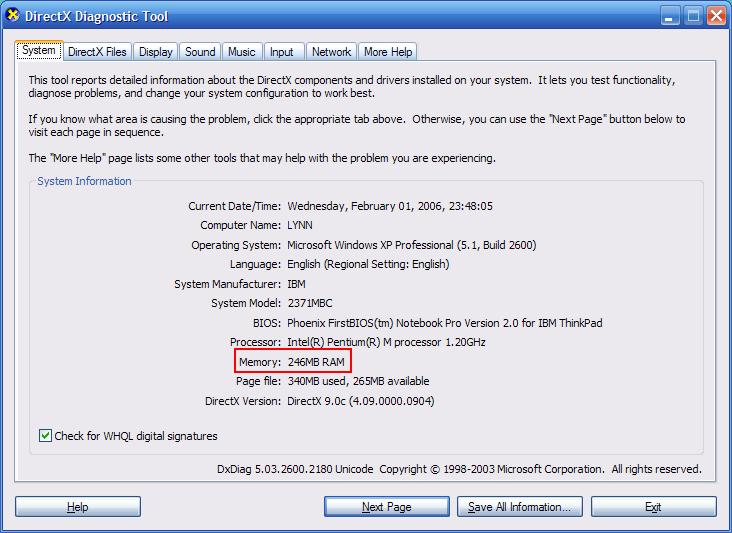The width and height of the screenshot is (732, 533).
Task: Click the 246MB RAM memory value
Action: 316,362
